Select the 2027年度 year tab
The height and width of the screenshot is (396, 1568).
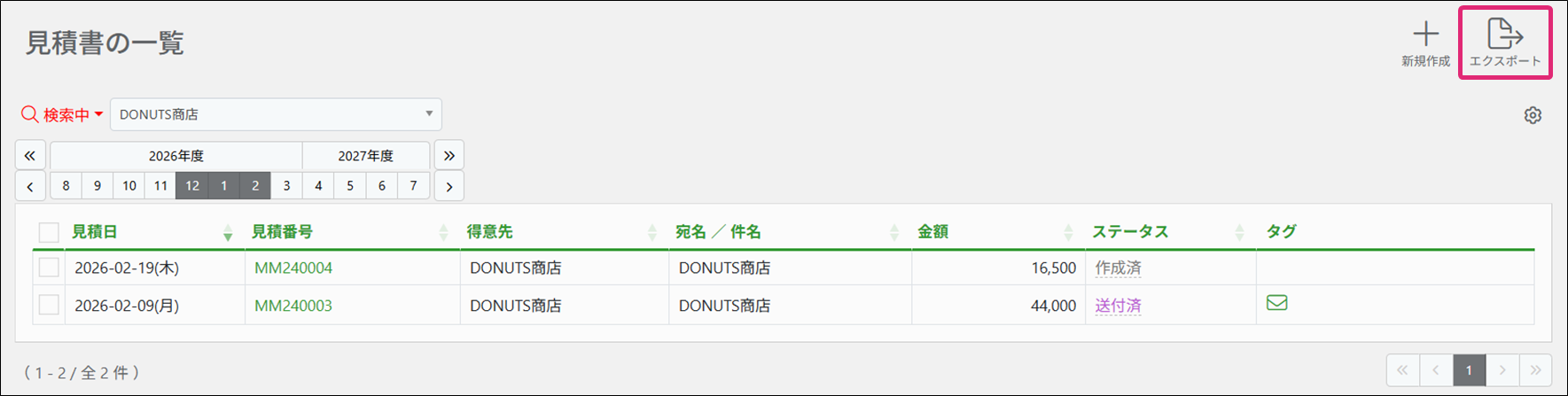365,155
